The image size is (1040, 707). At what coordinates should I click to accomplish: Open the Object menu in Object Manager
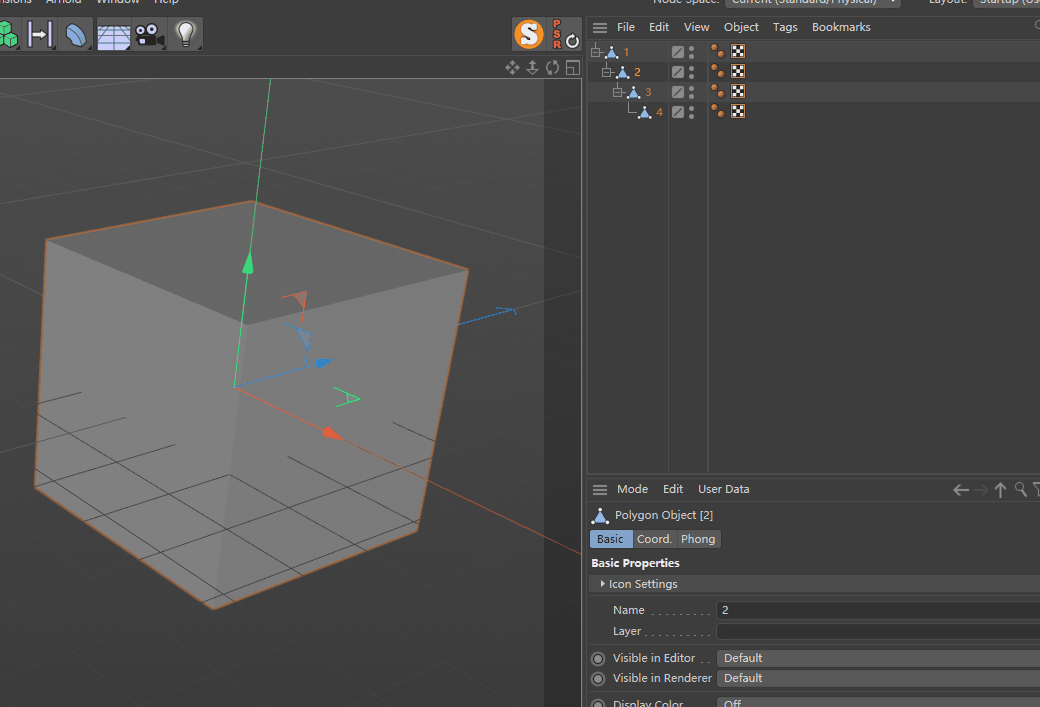[x=741, y=27]
